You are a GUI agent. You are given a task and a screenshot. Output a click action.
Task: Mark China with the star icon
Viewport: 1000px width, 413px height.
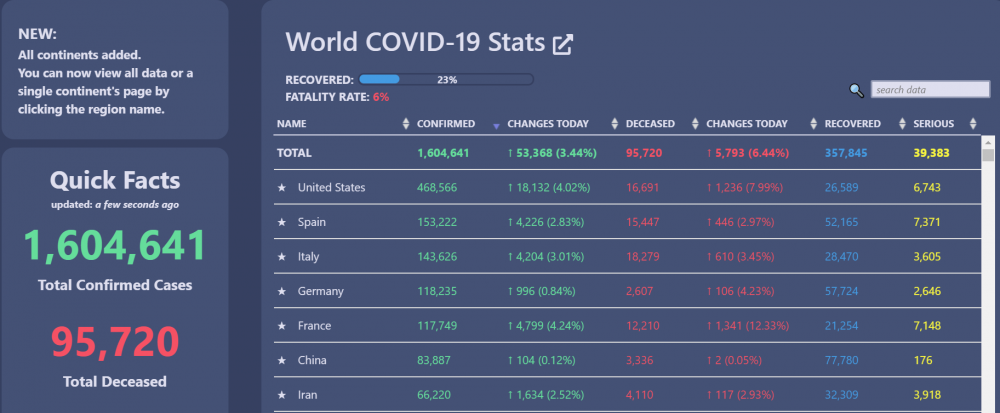tap(282, 360)
